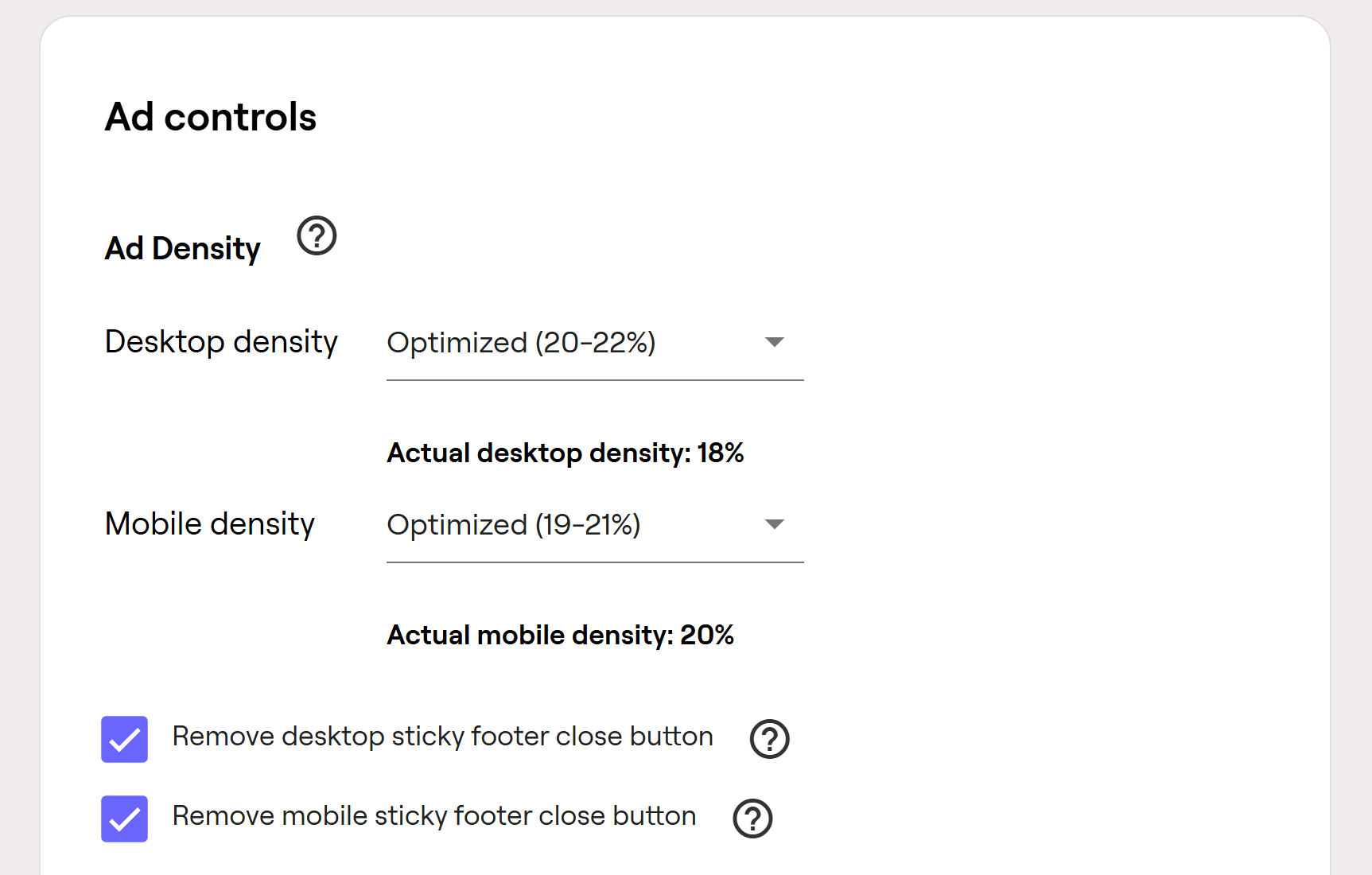The width and height of the screenshot is (1372, 875).
Task: Click the Desktop density field label
Action: click(221, 342)
